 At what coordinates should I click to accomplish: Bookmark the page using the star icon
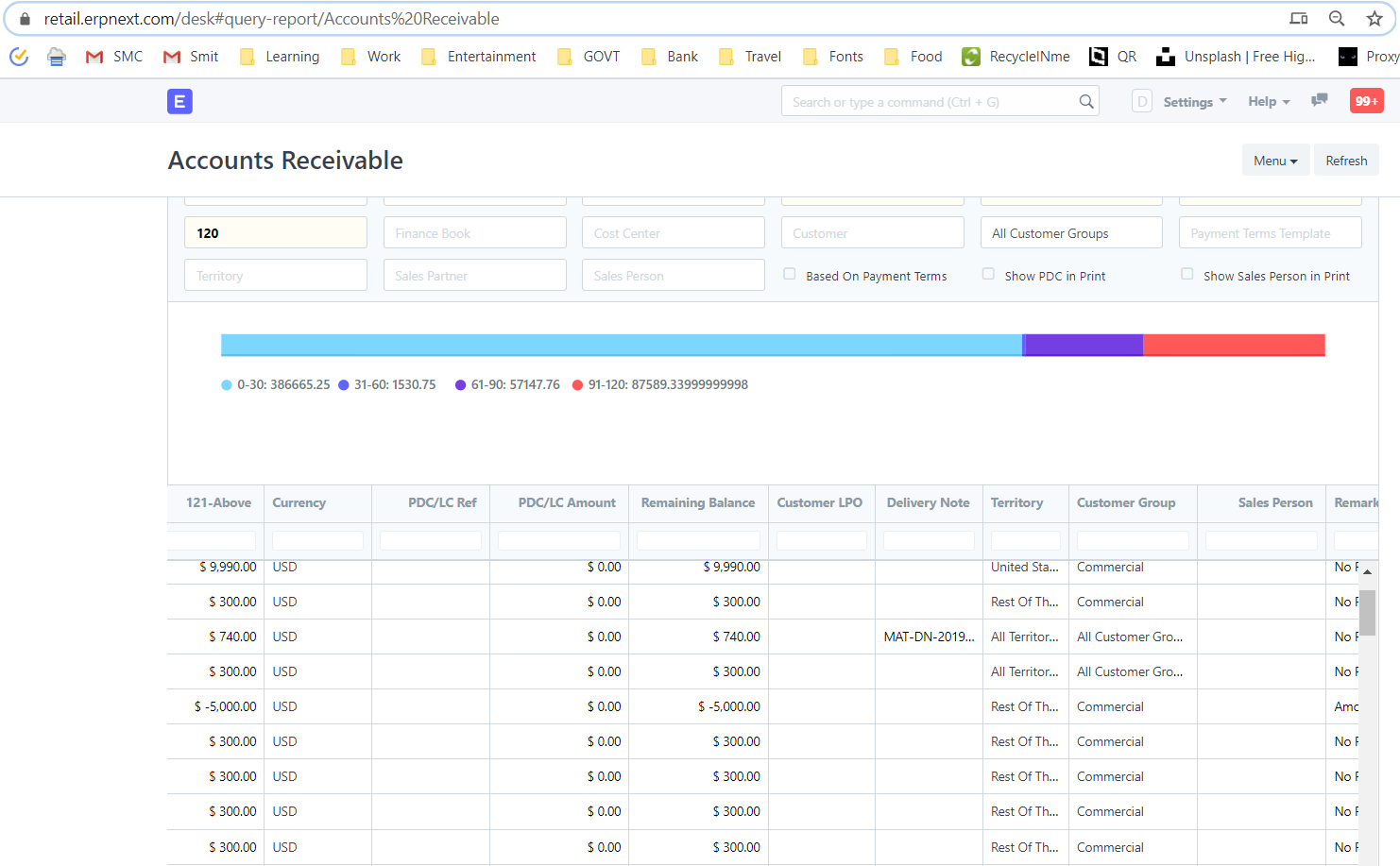click(x=1374, y=18)
